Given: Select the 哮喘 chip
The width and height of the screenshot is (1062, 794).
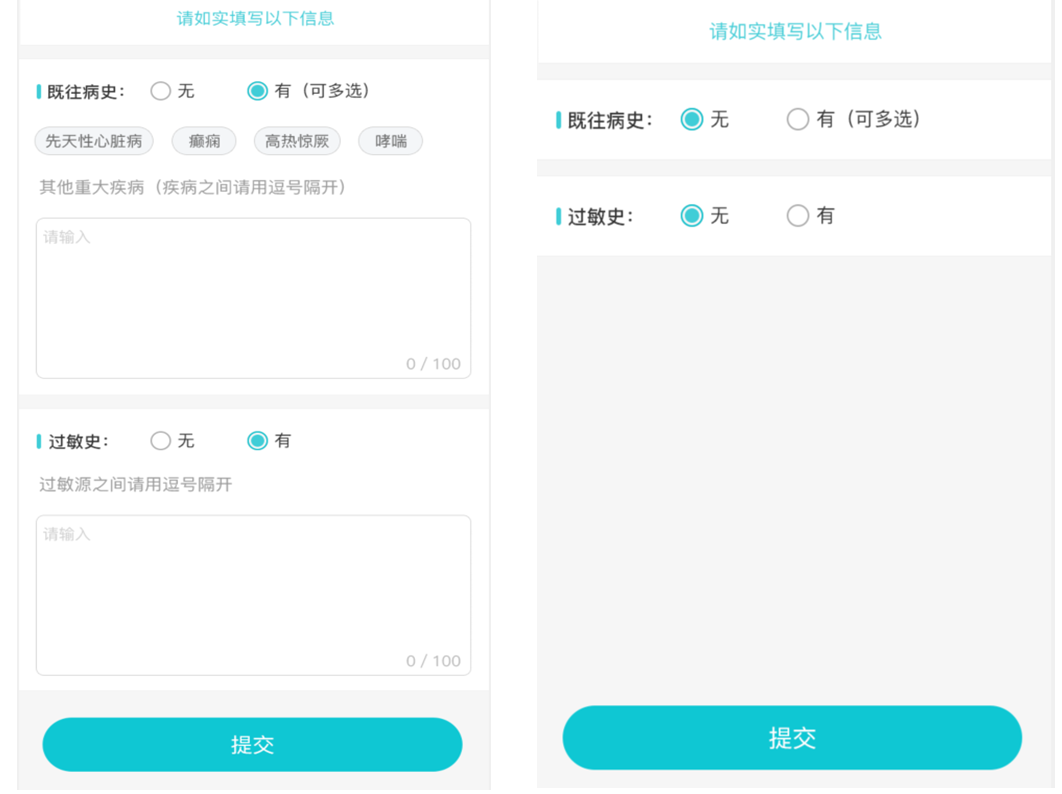Looking at the screenshot, I should click(390, 141).
